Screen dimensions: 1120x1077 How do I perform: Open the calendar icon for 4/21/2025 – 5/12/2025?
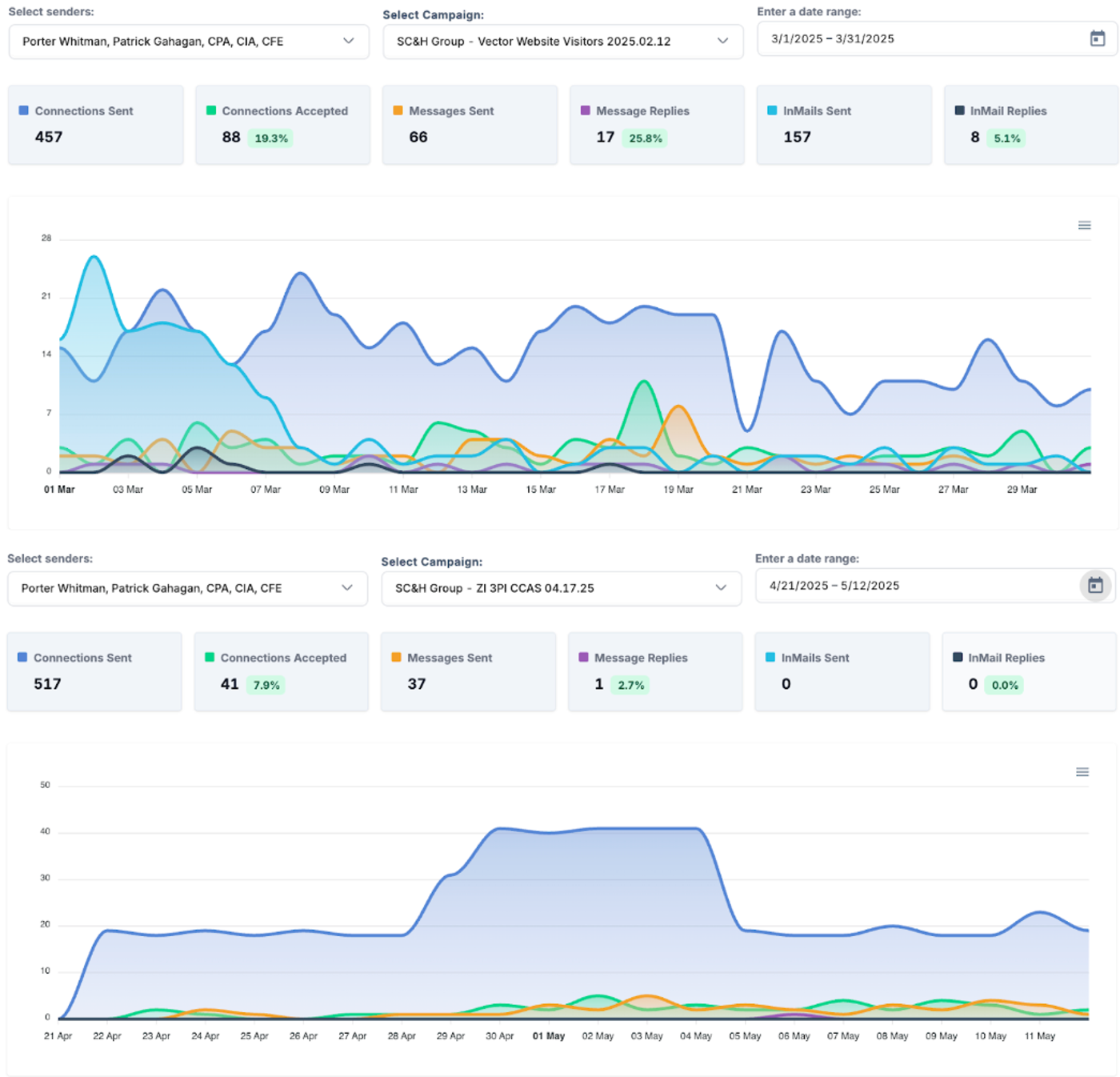(1095, 586)
